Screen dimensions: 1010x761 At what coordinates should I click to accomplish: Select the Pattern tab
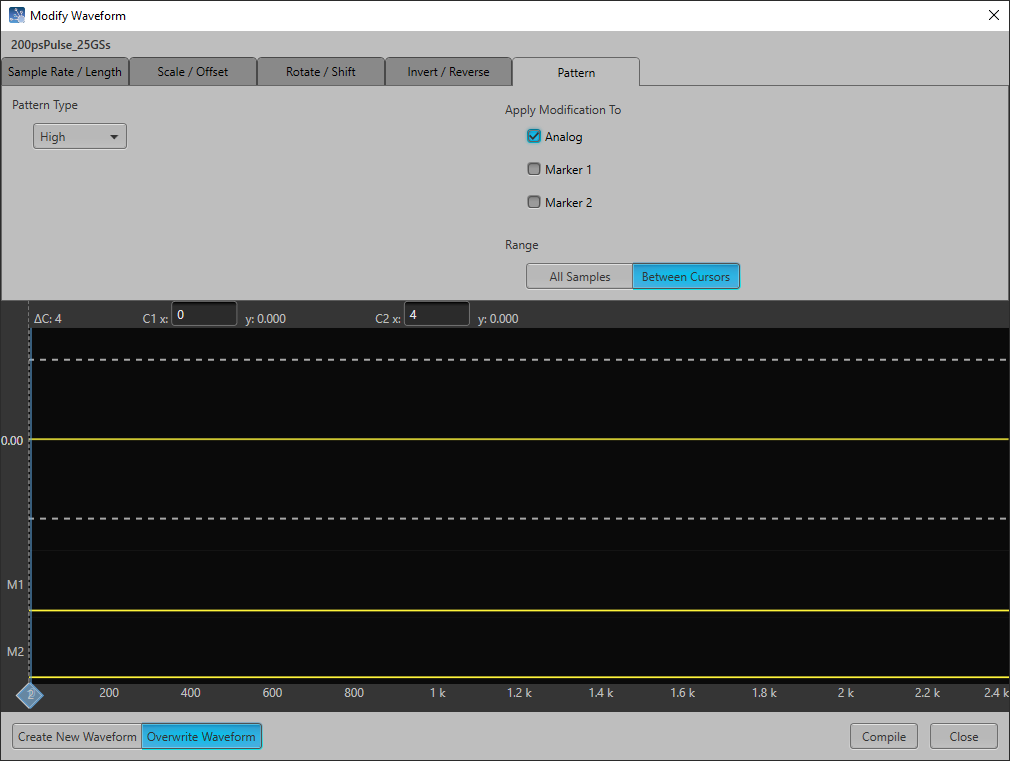(x=576, y=71)
